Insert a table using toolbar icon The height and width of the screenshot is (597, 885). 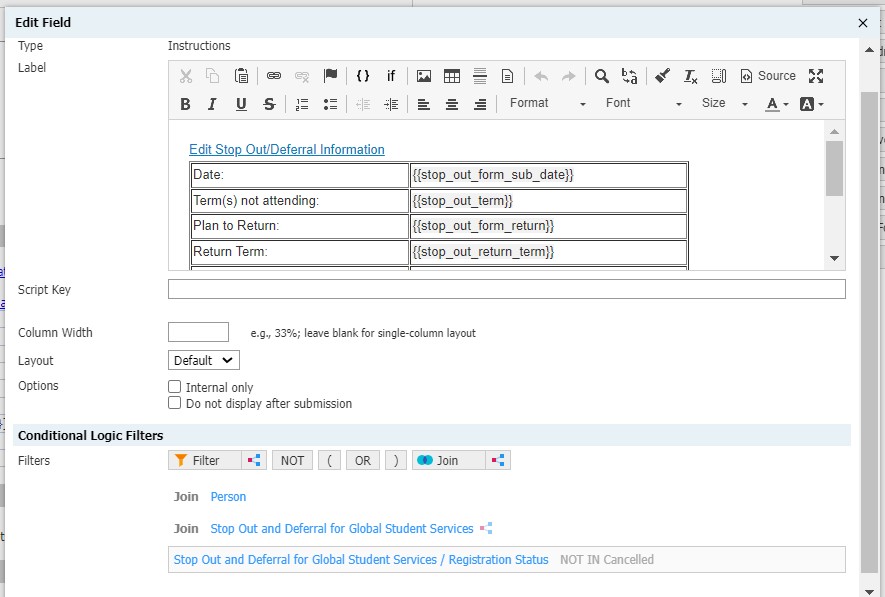[452, 76]
